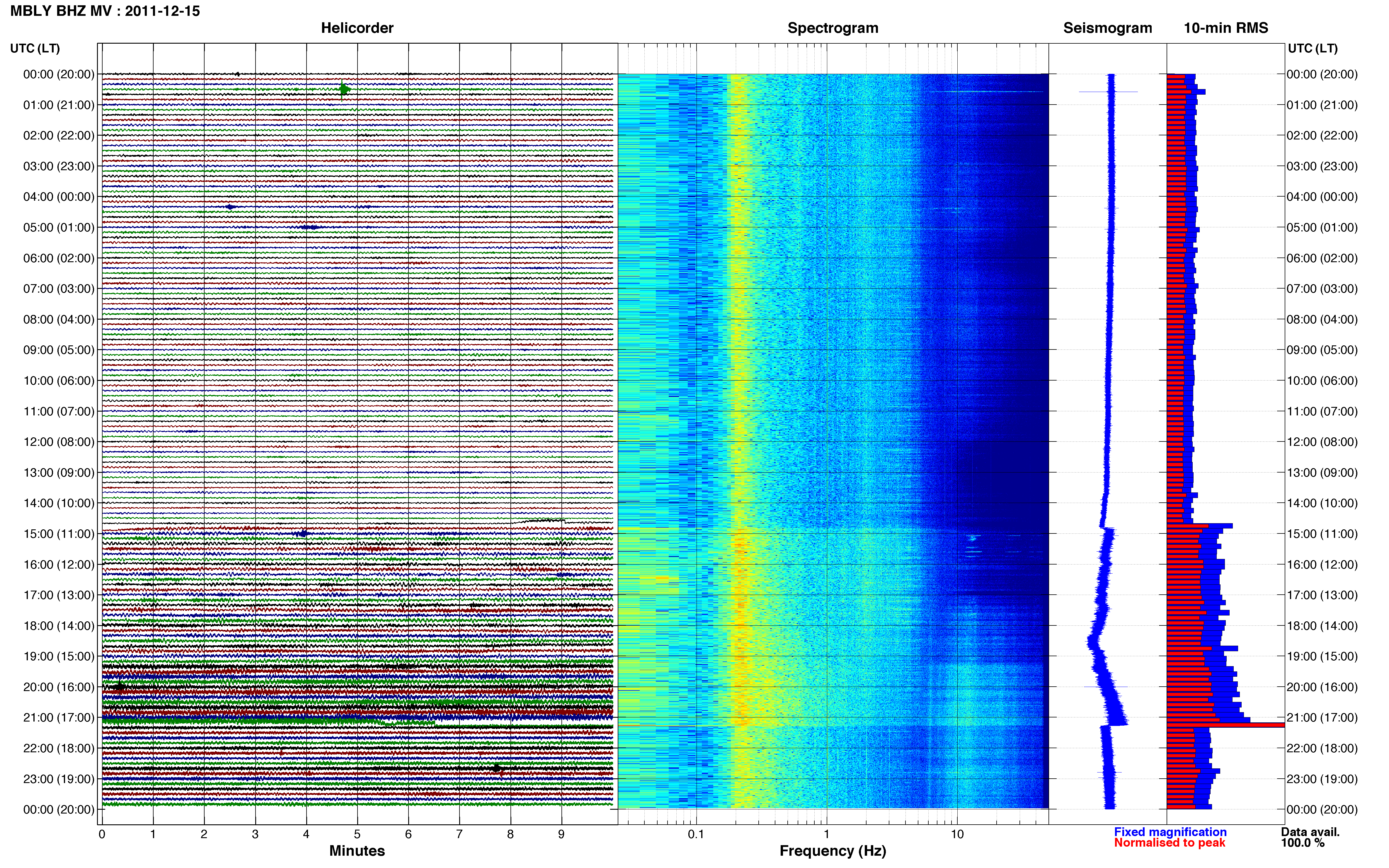Click the '0.1' frequency tick label
This screenshot has width=1389, height=868.
[696, 834]
